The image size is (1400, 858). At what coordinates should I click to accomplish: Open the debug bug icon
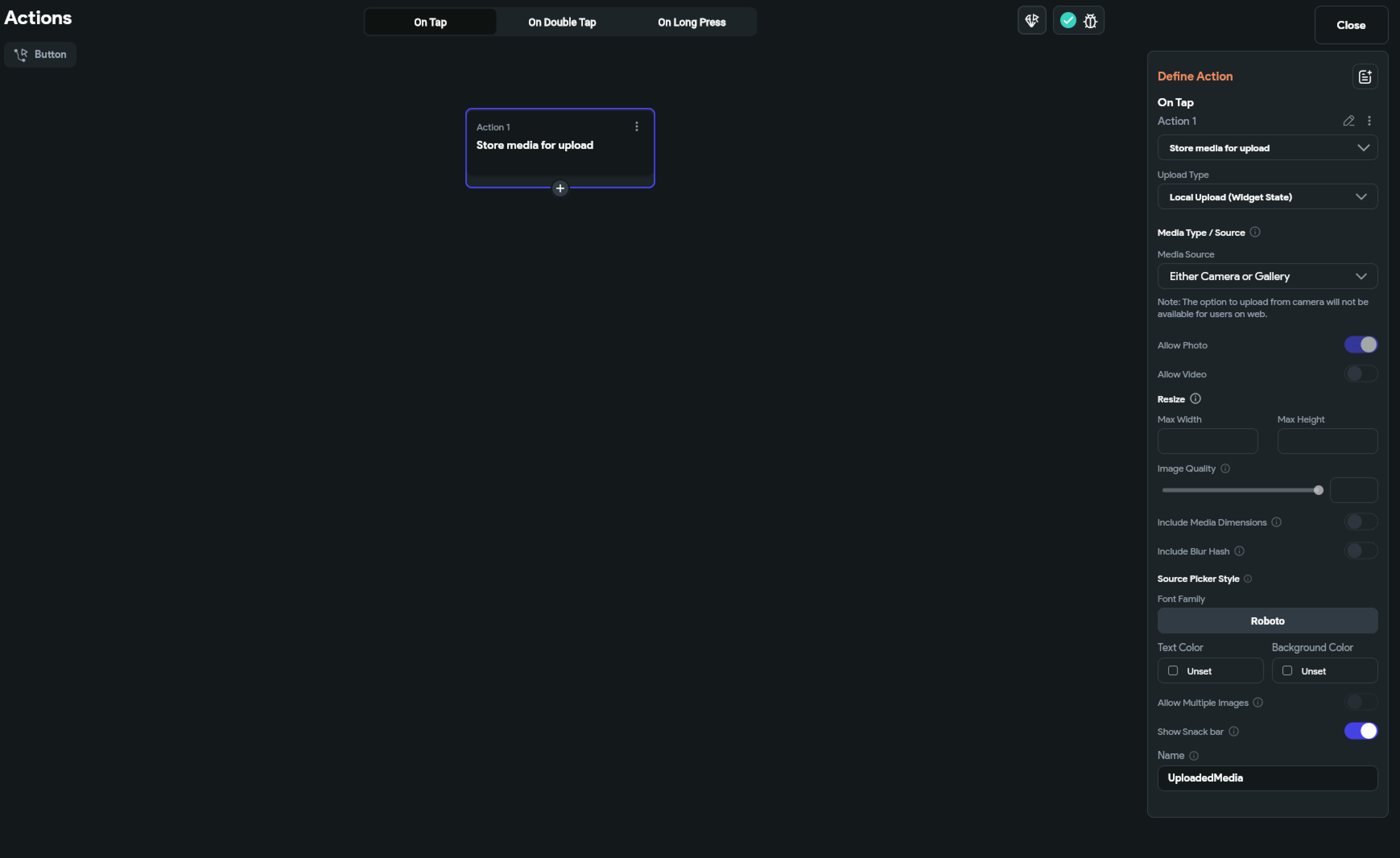(1090, 21)
